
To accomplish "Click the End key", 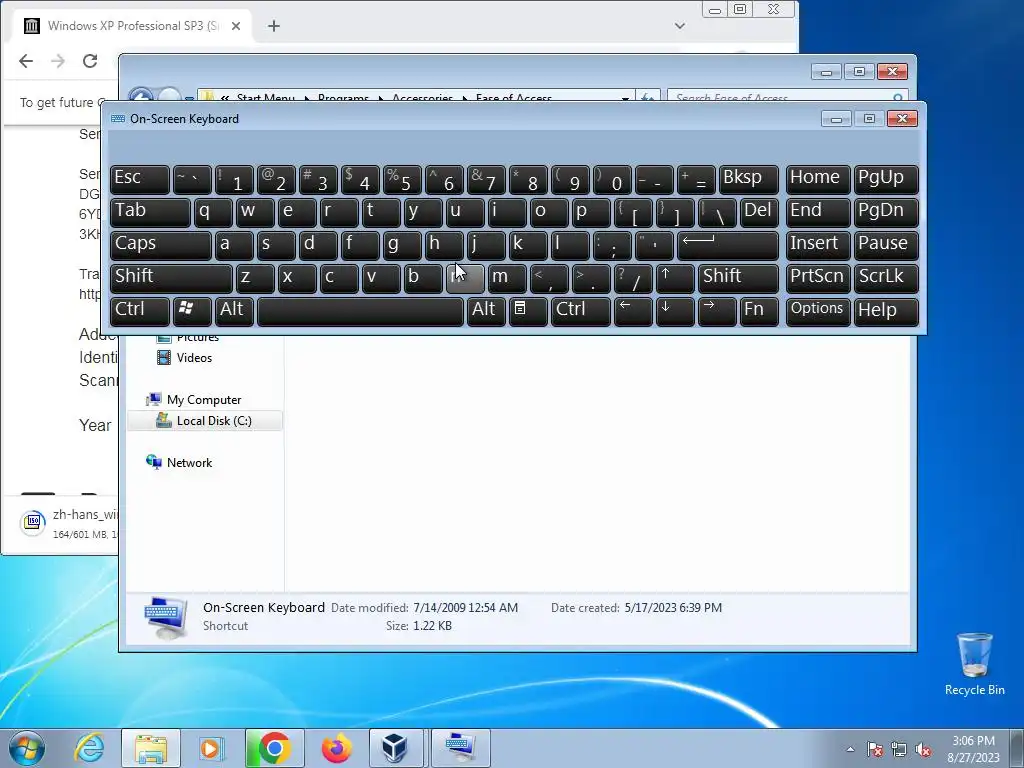I will pos(818,212).
